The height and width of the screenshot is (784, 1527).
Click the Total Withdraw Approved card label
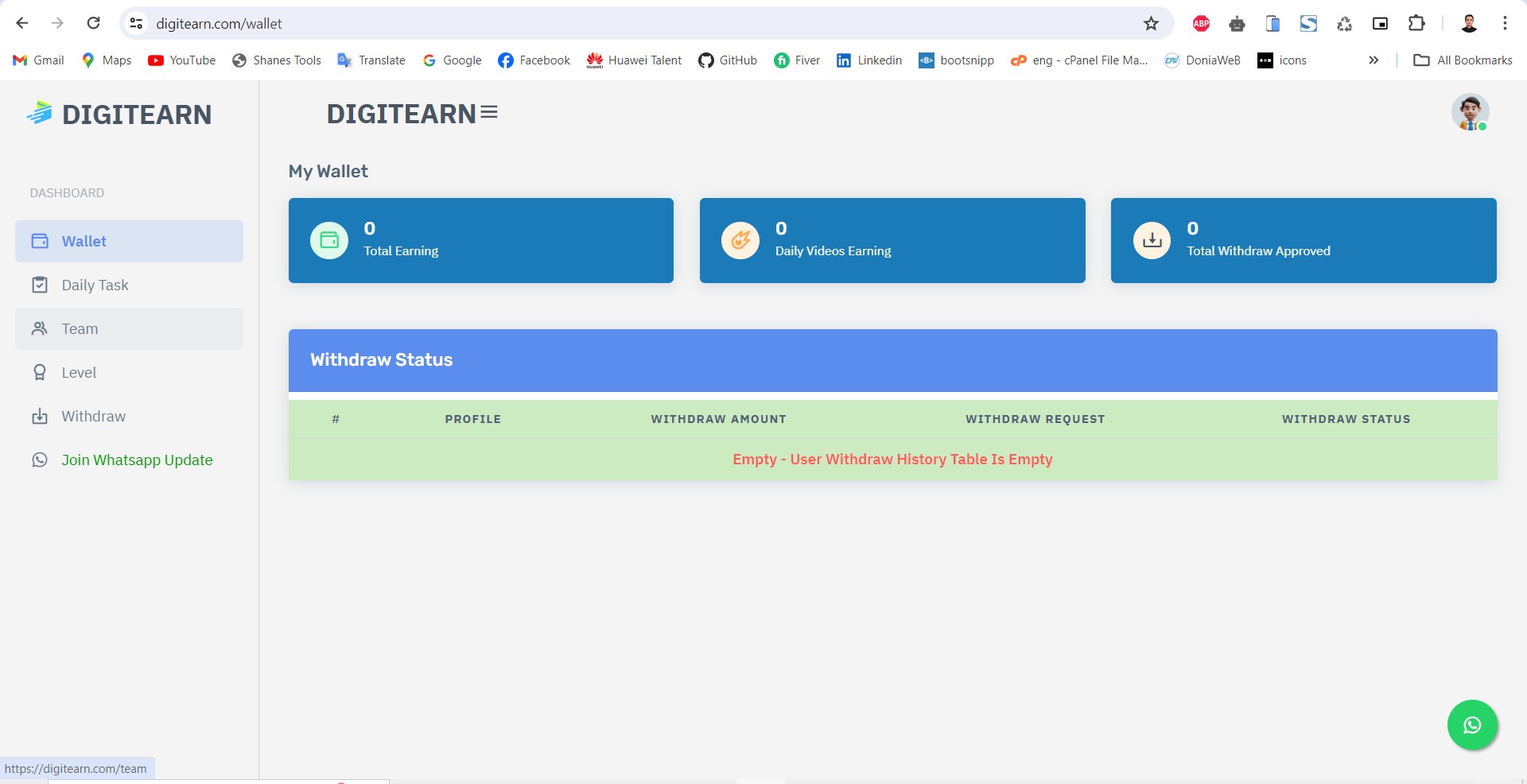pyautogui.click(x=1258, y=250)
